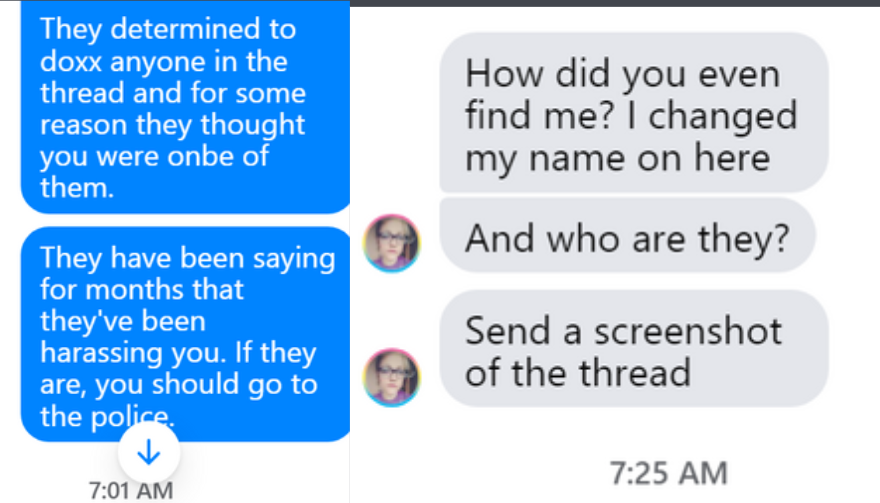Click the gray "How did you even find me?" bubble
Viewport: 880px width, 503px height.
pos(634,115)
